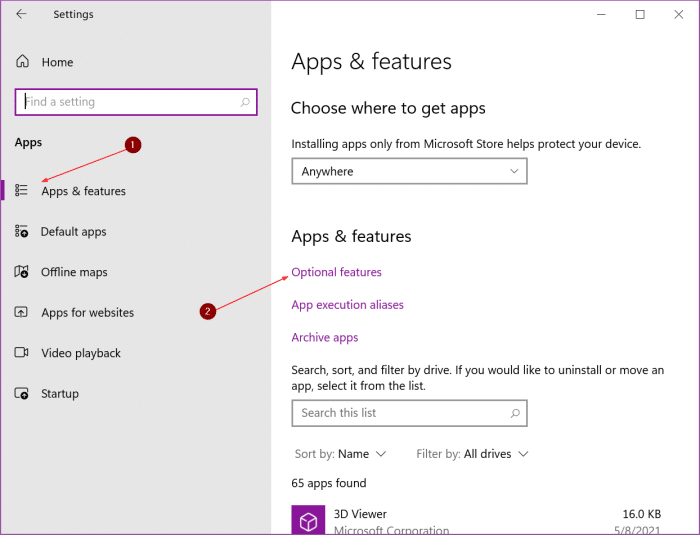Screen dimensions: 700x535
Task: Click the Home icon in sidebar
Action: (x=22, y=62)
